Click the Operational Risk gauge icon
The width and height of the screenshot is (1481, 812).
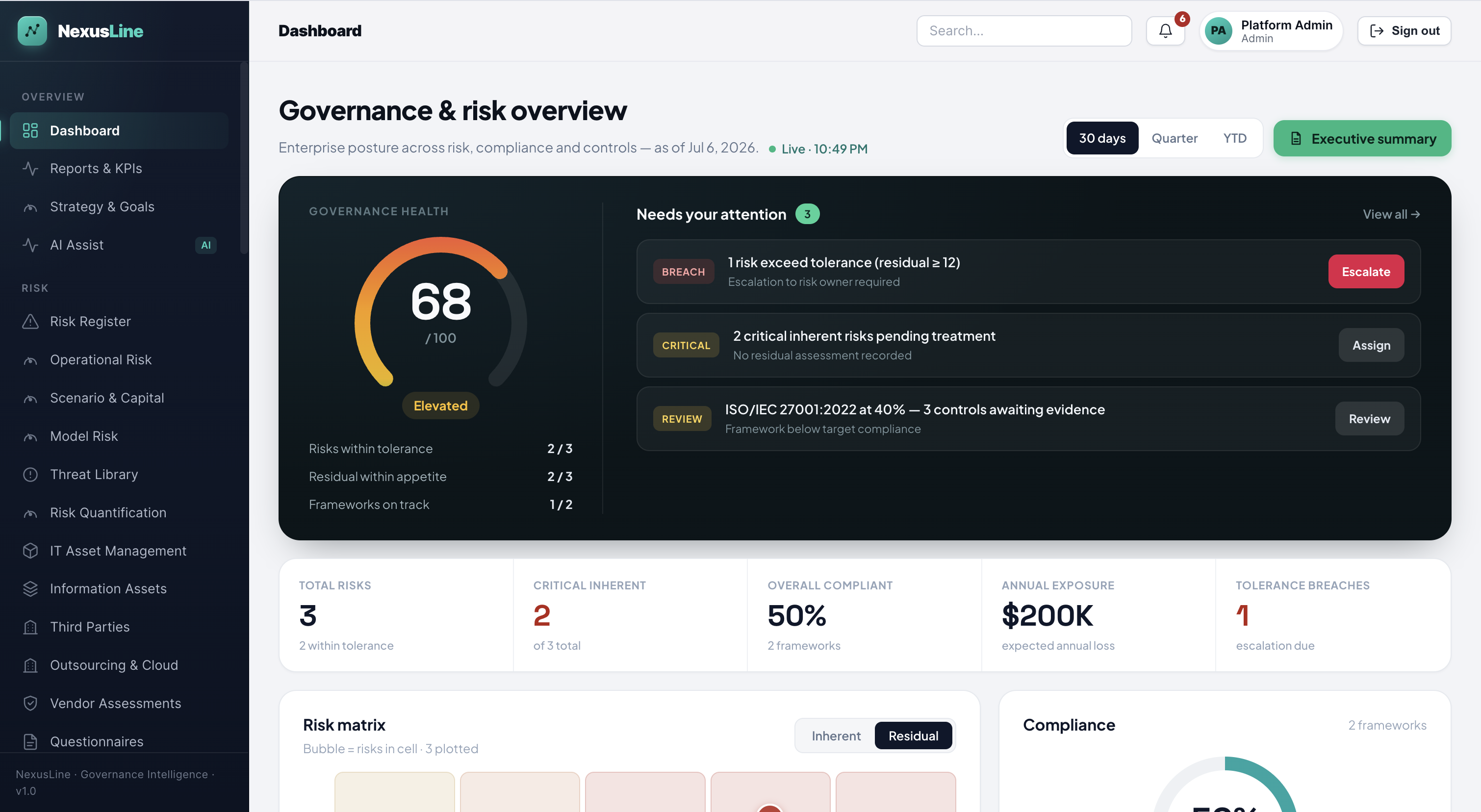point(30,360)
